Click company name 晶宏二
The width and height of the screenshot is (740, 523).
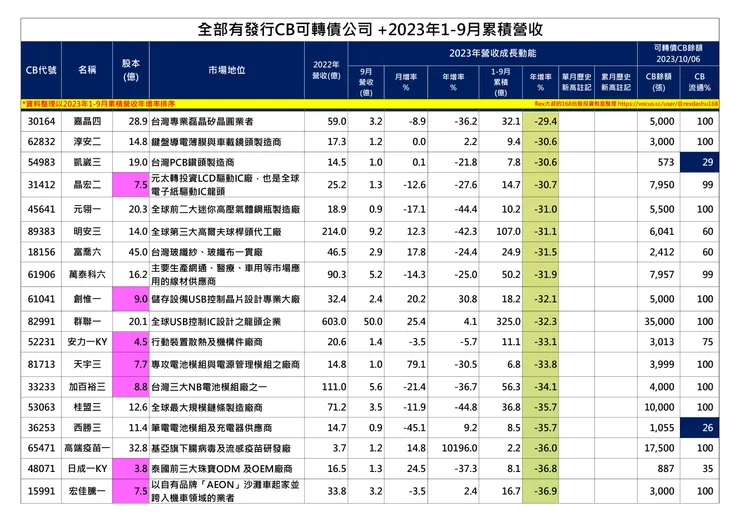point(87,185)
